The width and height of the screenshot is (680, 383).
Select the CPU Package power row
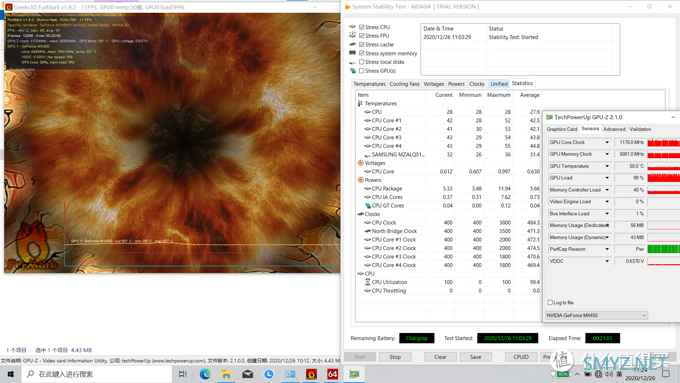click(449, 188)
